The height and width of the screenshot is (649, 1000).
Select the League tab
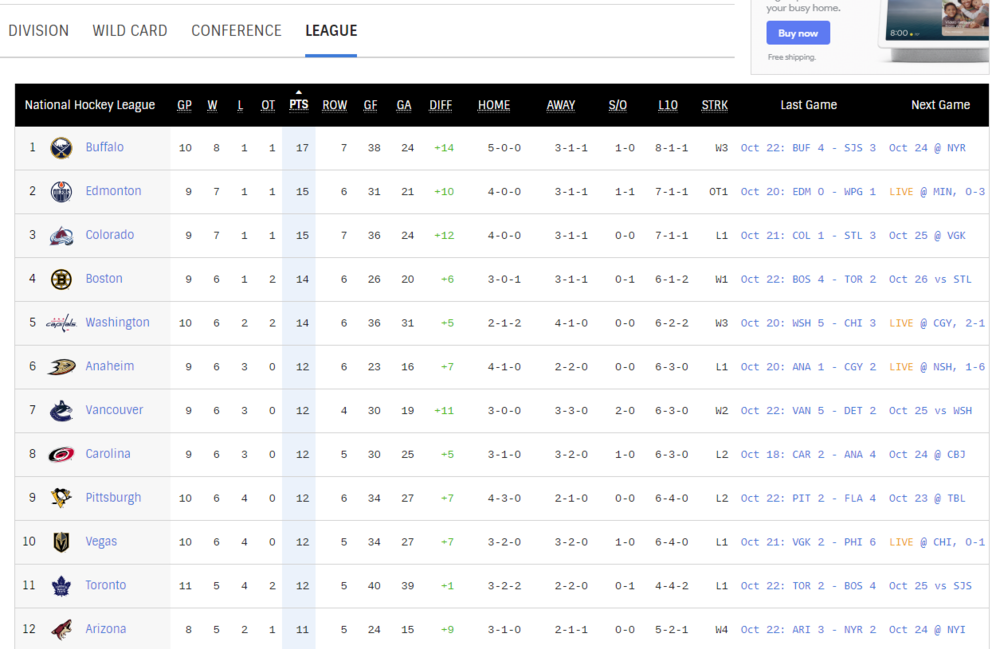[331, 31]
